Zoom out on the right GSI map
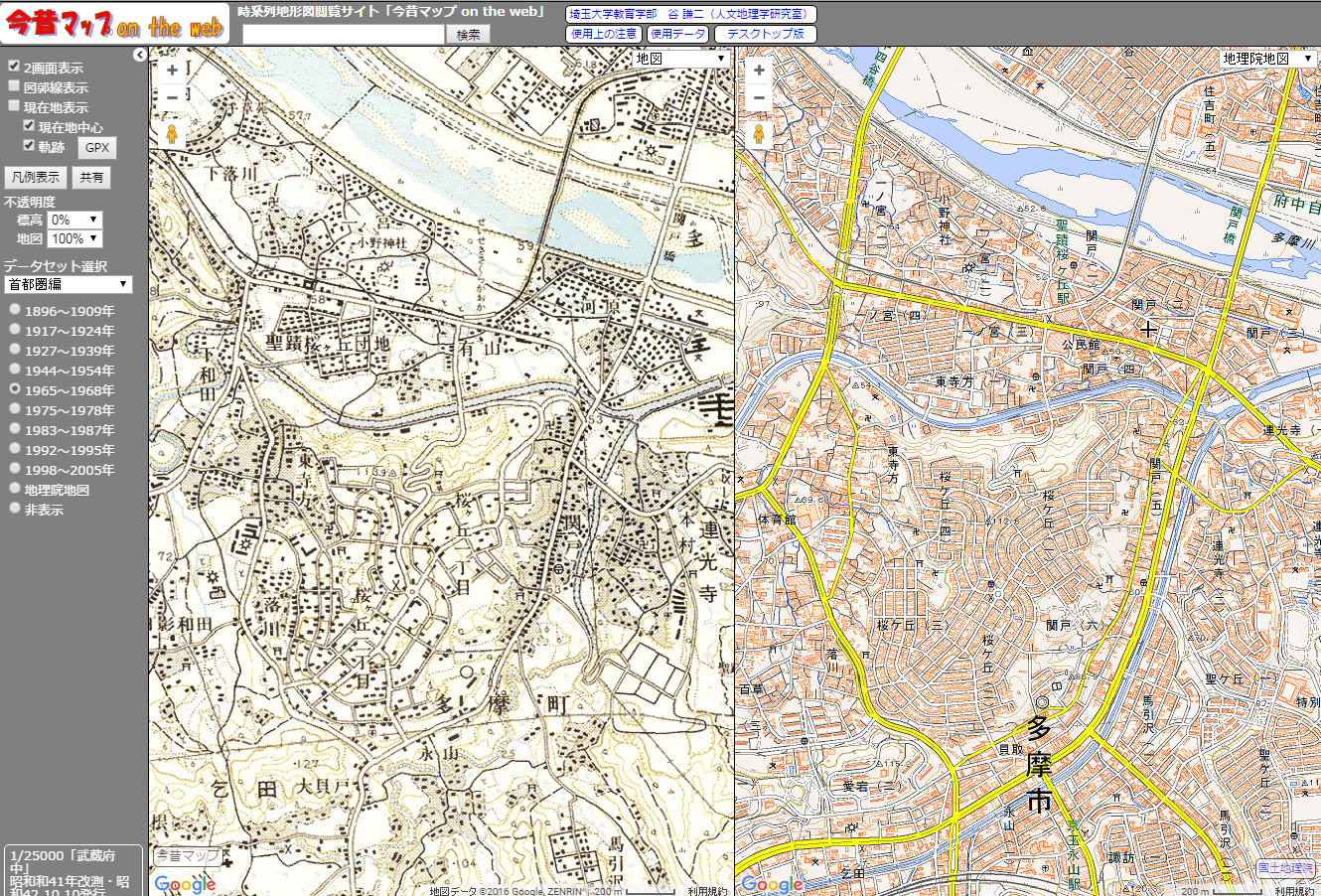Viewport: 1321px width, 896px height. point(759,97)
